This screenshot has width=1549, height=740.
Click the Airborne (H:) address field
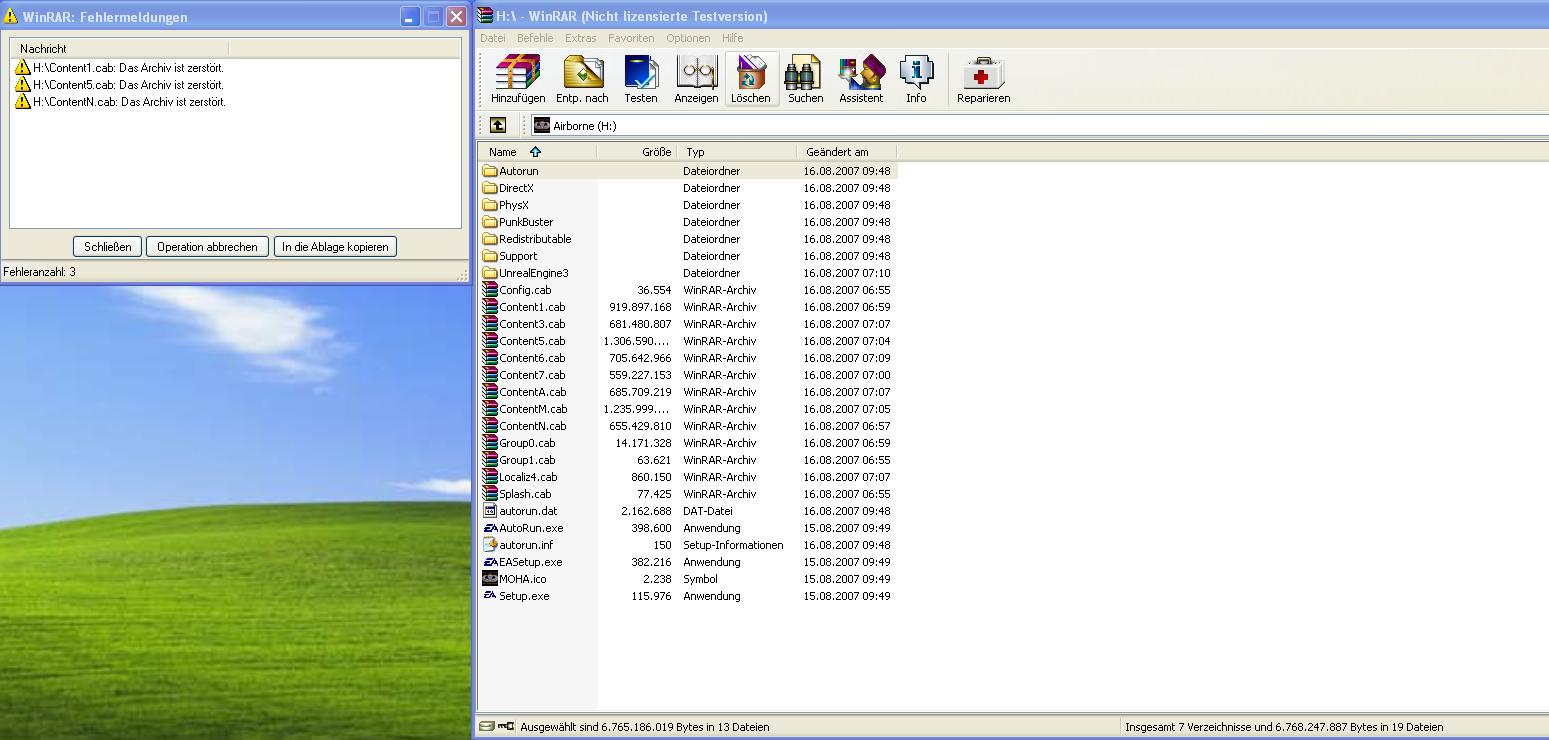(1040, 125)
